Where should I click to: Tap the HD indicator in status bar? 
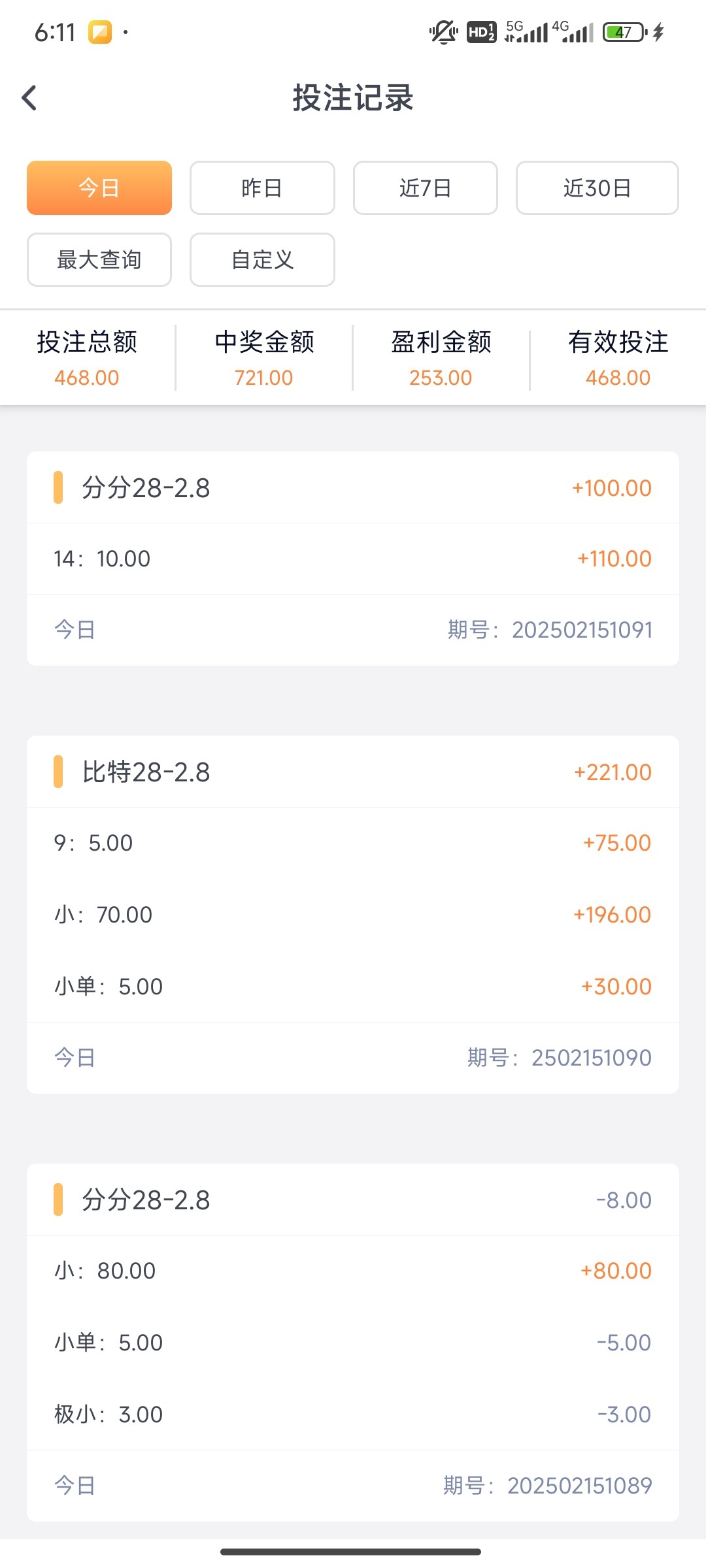click(x=481, y=32)
